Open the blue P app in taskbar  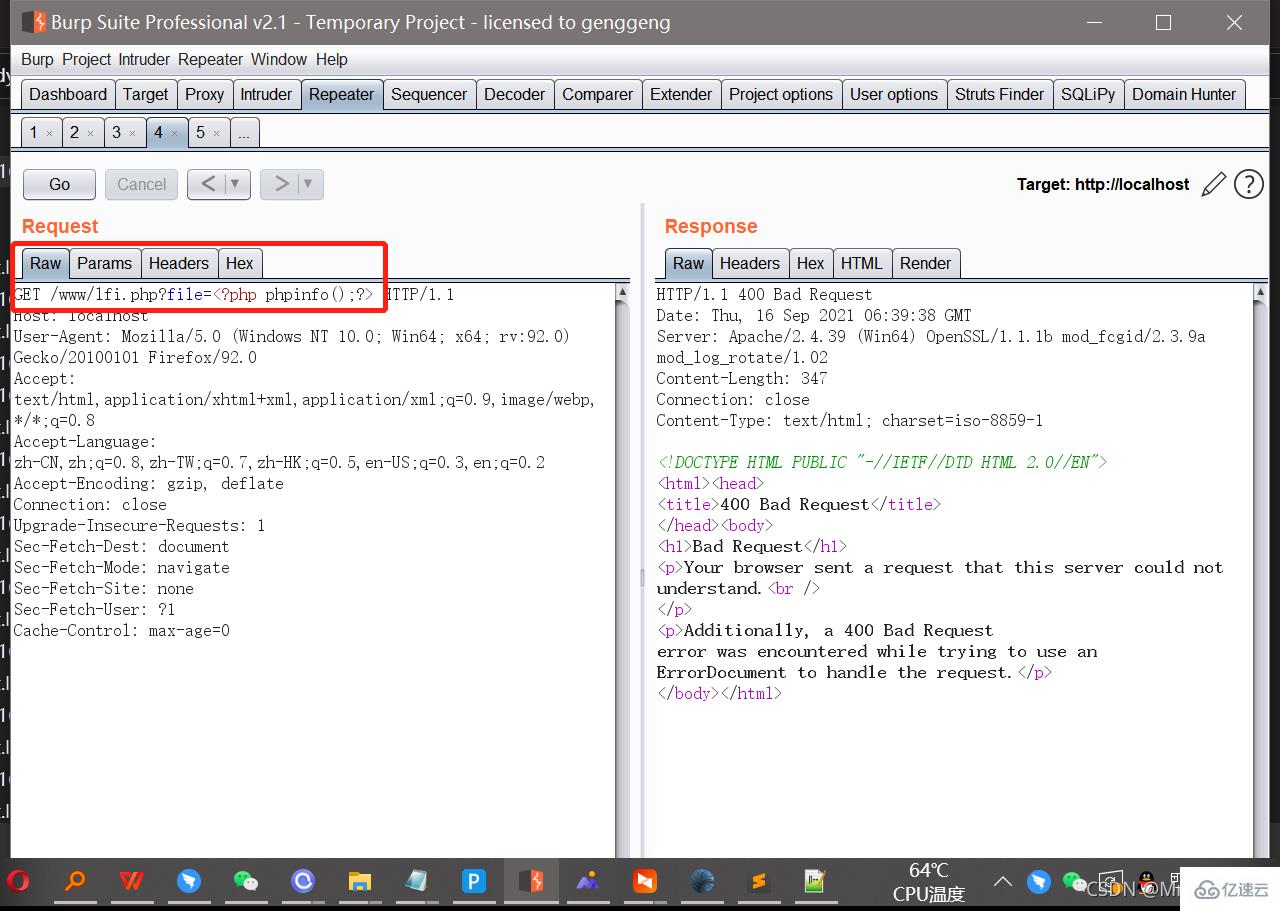coord(473,881)
